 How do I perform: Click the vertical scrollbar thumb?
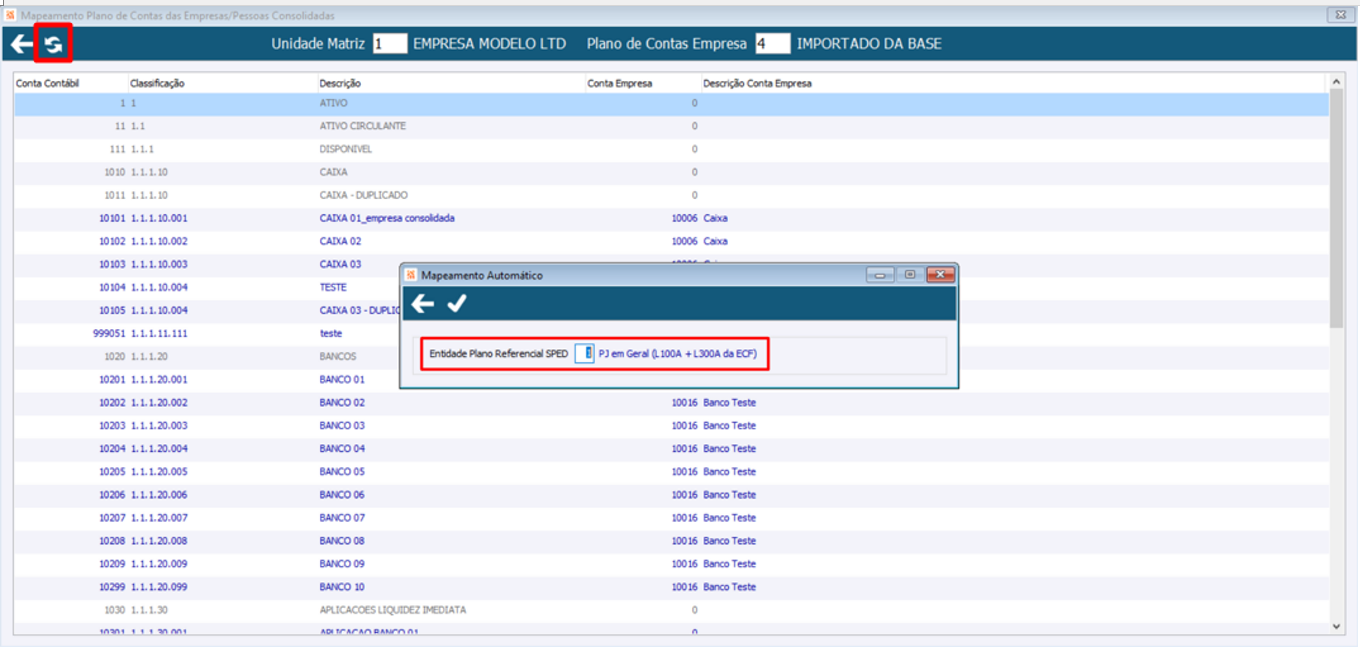[1337, 208]
